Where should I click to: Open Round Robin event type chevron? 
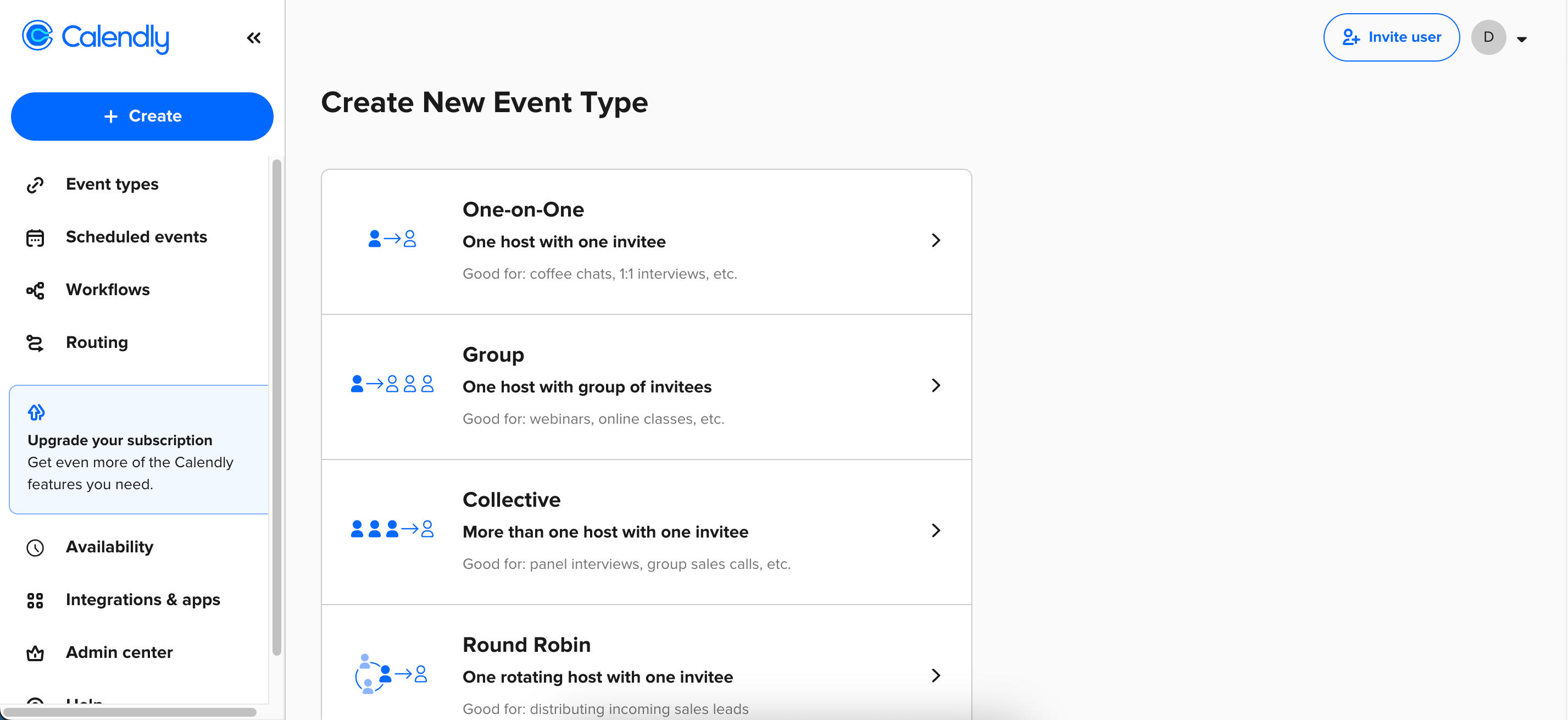pyautogui.click(x=936, y=675)
